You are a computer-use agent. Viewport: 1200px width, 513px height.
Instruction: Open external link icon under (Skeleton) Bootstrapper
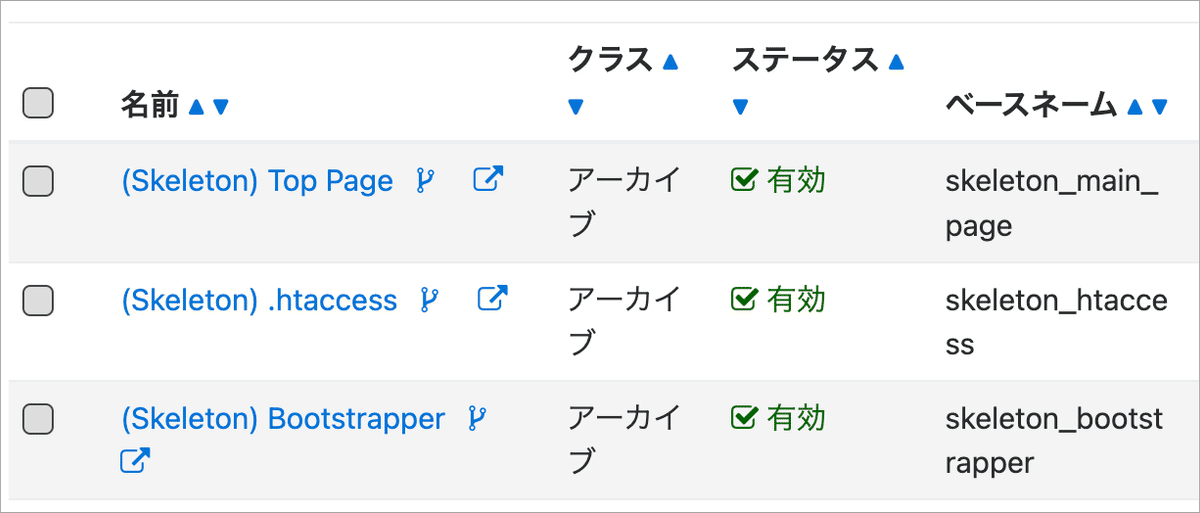pos(135,461)
